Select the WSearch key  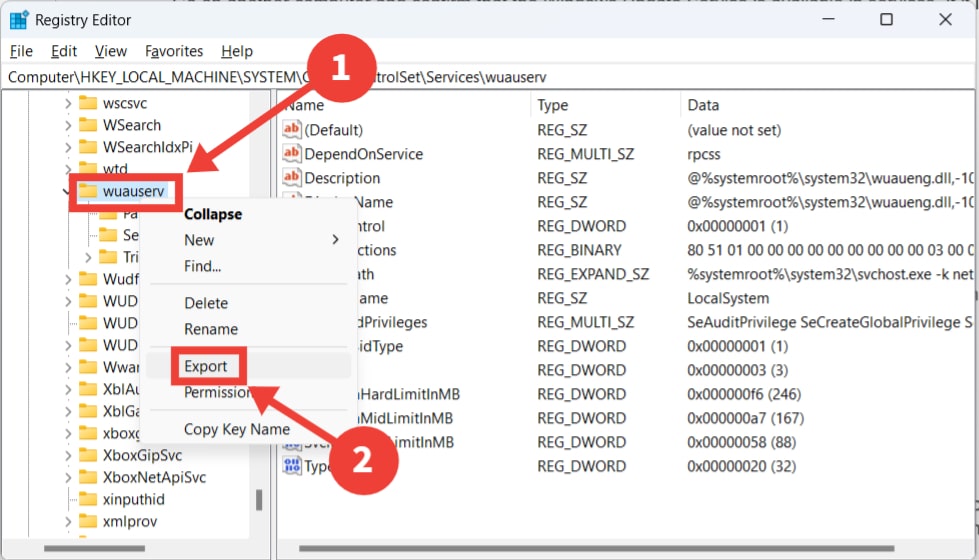(x=132, y=125)
